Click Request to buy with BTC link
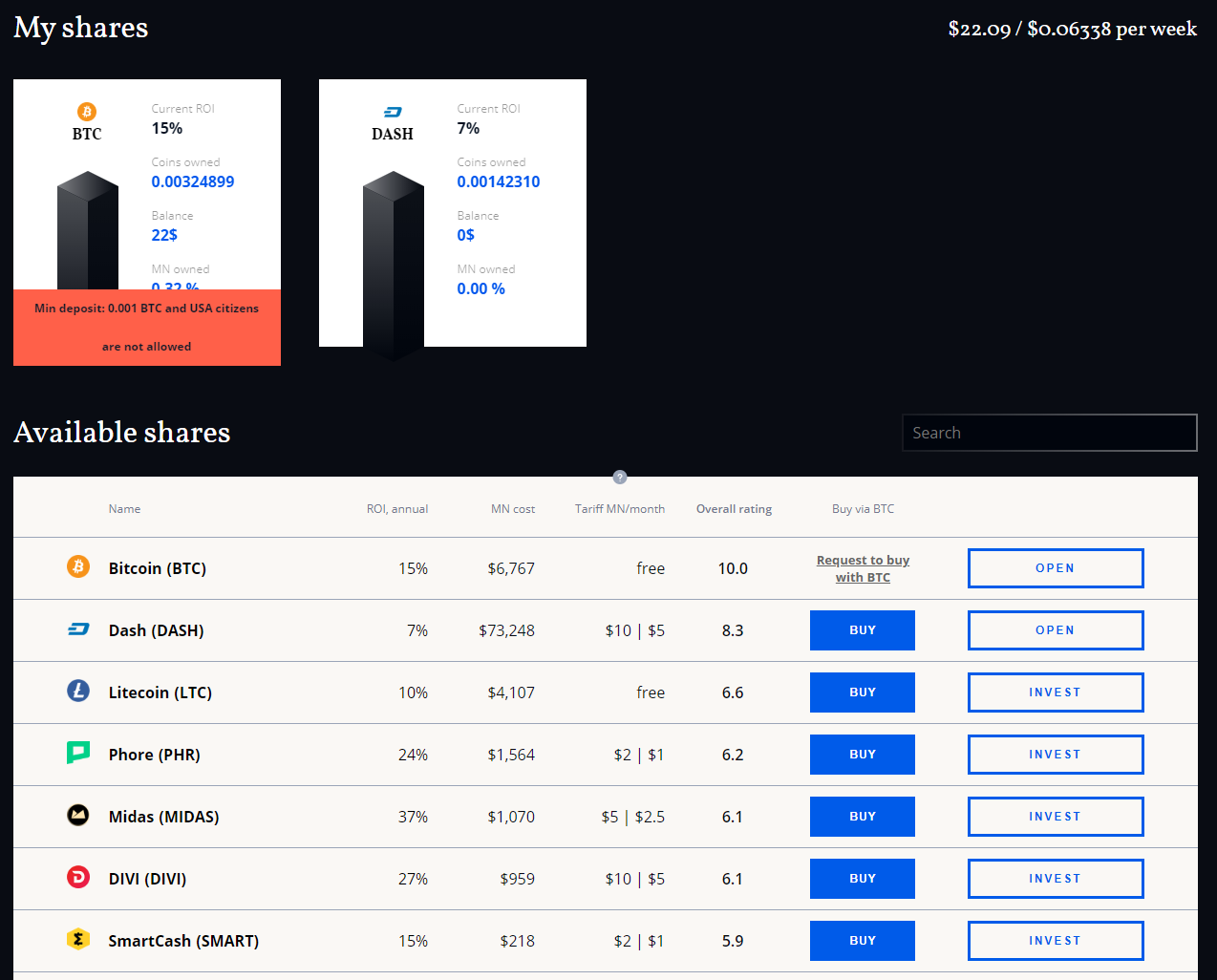 863,568
